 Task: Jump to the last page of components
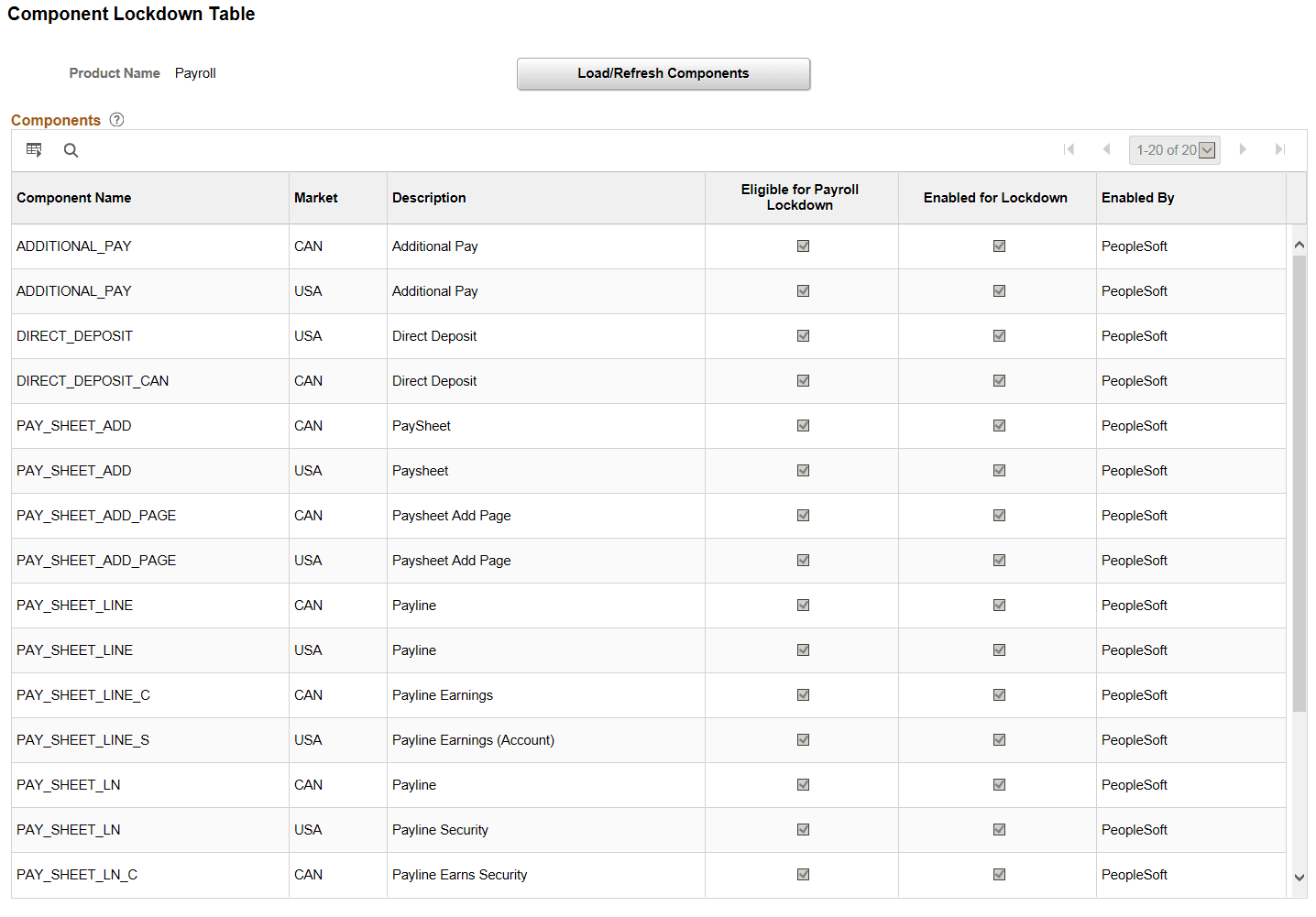point(1279,149)
